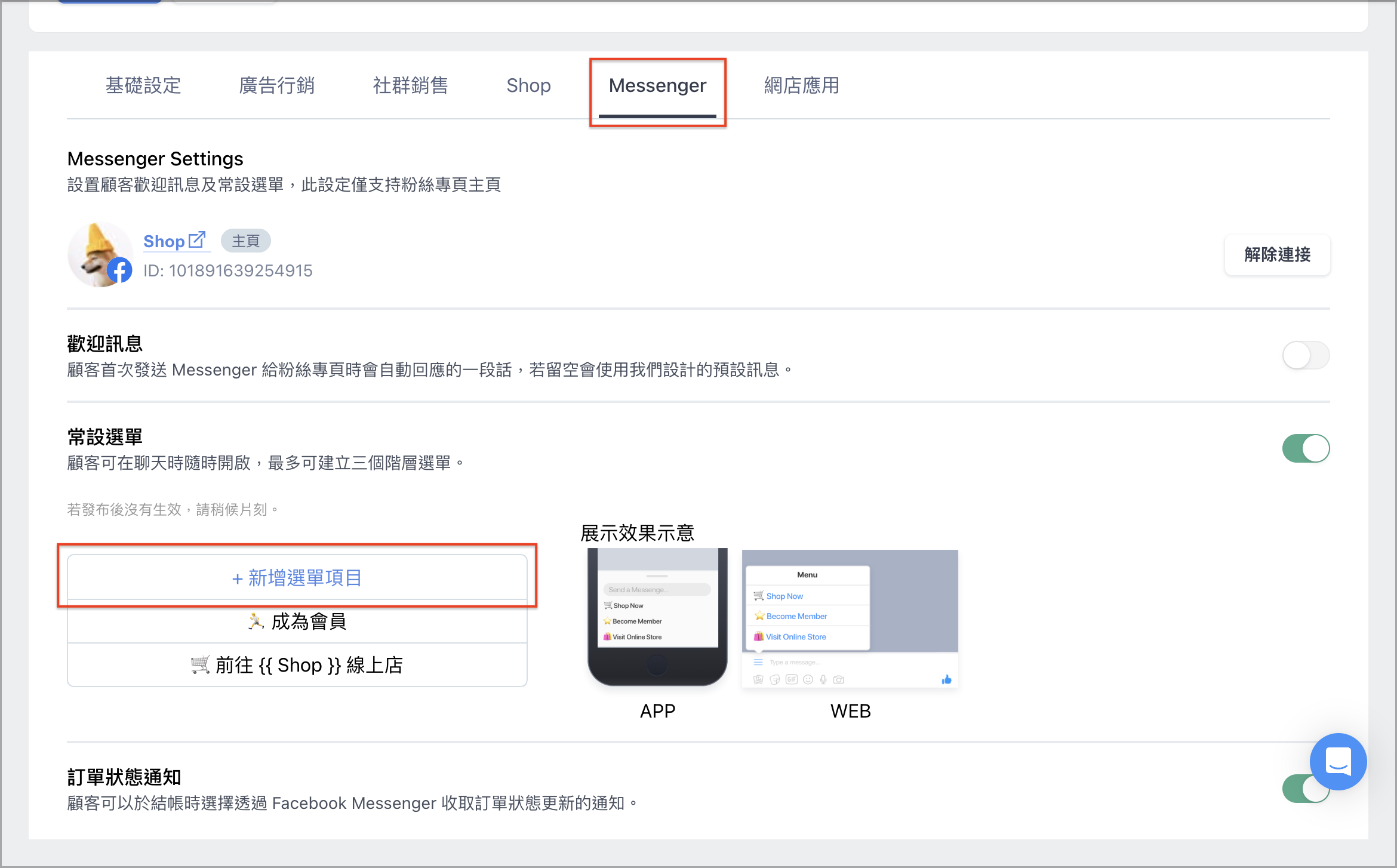Viewport: 1397px width, 868px height.
Task: Click the photo icon in the WEB preview toolbar
Action: tap(759, 680)
